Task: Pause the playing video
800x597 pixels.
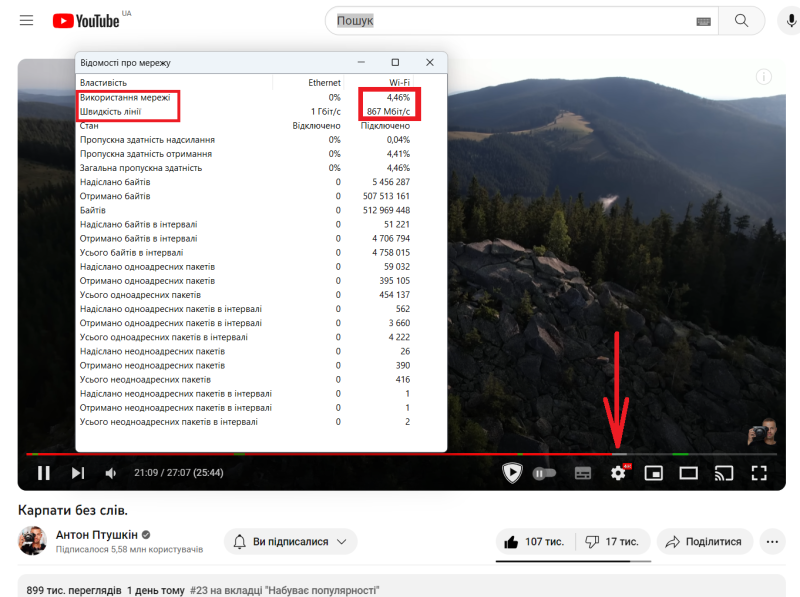Action: [44, 473]
